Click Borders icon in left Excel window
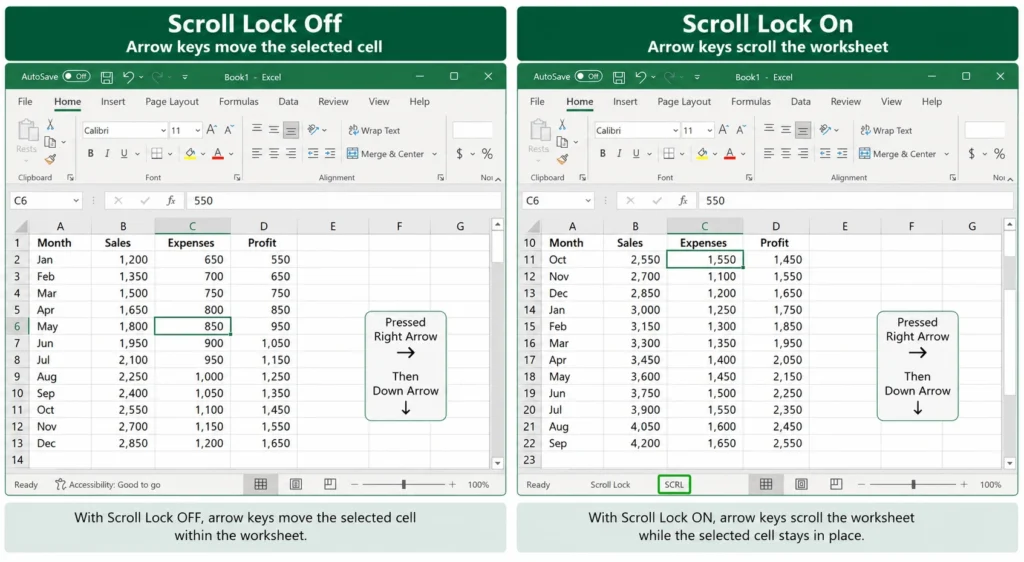The width and height of the screenshot is (1024, 562). point(157,153)
